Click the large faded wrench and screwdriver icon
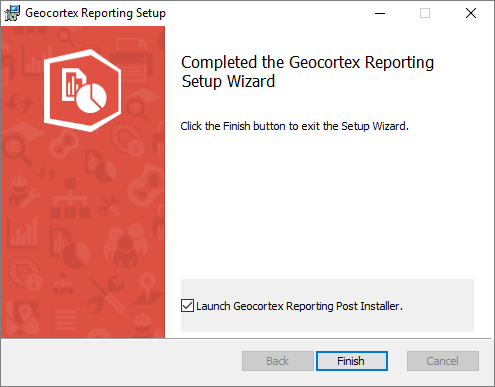The height and width of the screenshot is (387, 495). [x=106, y=294]
